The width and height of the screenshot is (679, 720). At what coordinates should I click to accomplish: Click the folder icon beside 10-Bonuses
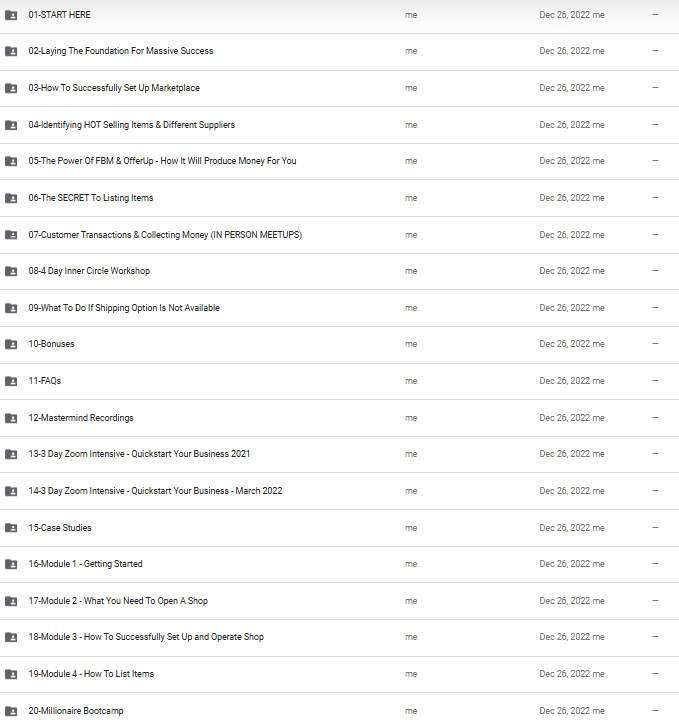click(11, 344)
